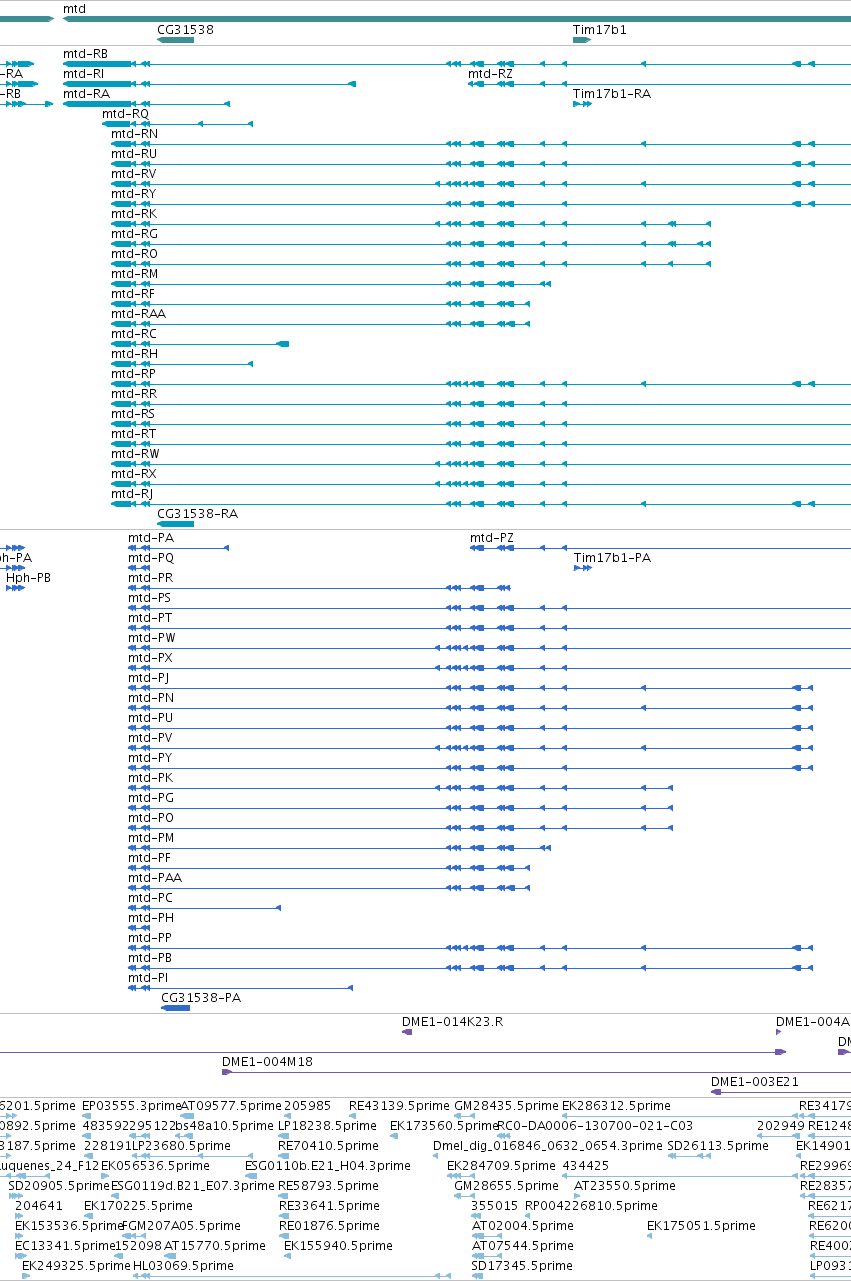851x1281 pixels.
Task: Click the CG31538 gene label
Action: [185, 30]
